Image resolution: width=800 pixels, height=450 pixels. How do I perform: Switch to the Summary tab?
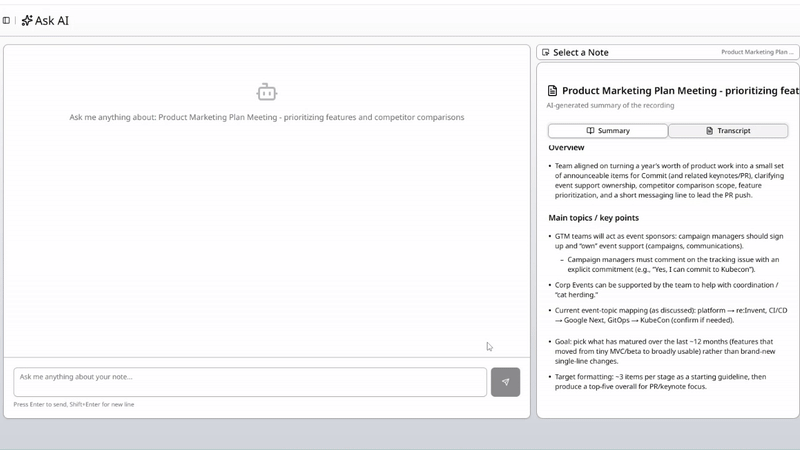pos(608,131)
